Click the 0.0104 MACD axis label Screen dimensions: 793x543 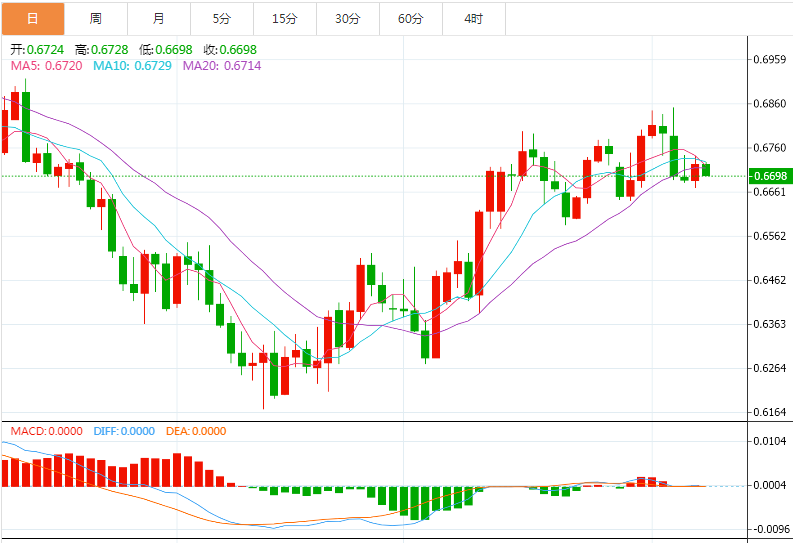[770, 441]
